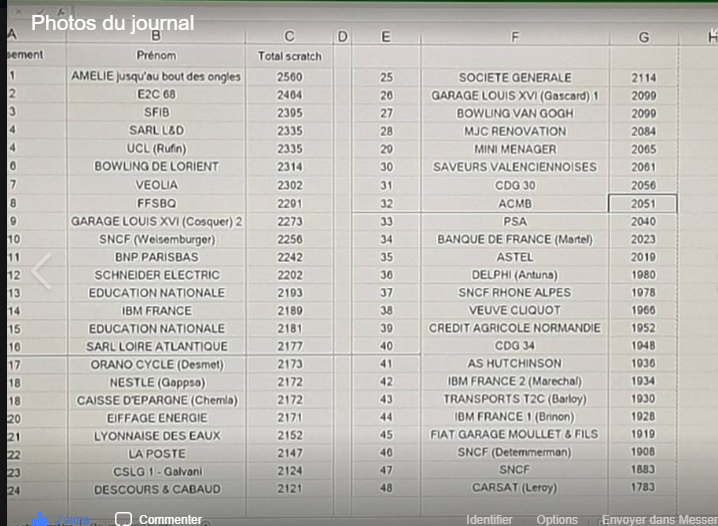This screenshot has width=718, height=526.
Task: Select SNCF (Weisemburger) cell
Action: (156, 239)
